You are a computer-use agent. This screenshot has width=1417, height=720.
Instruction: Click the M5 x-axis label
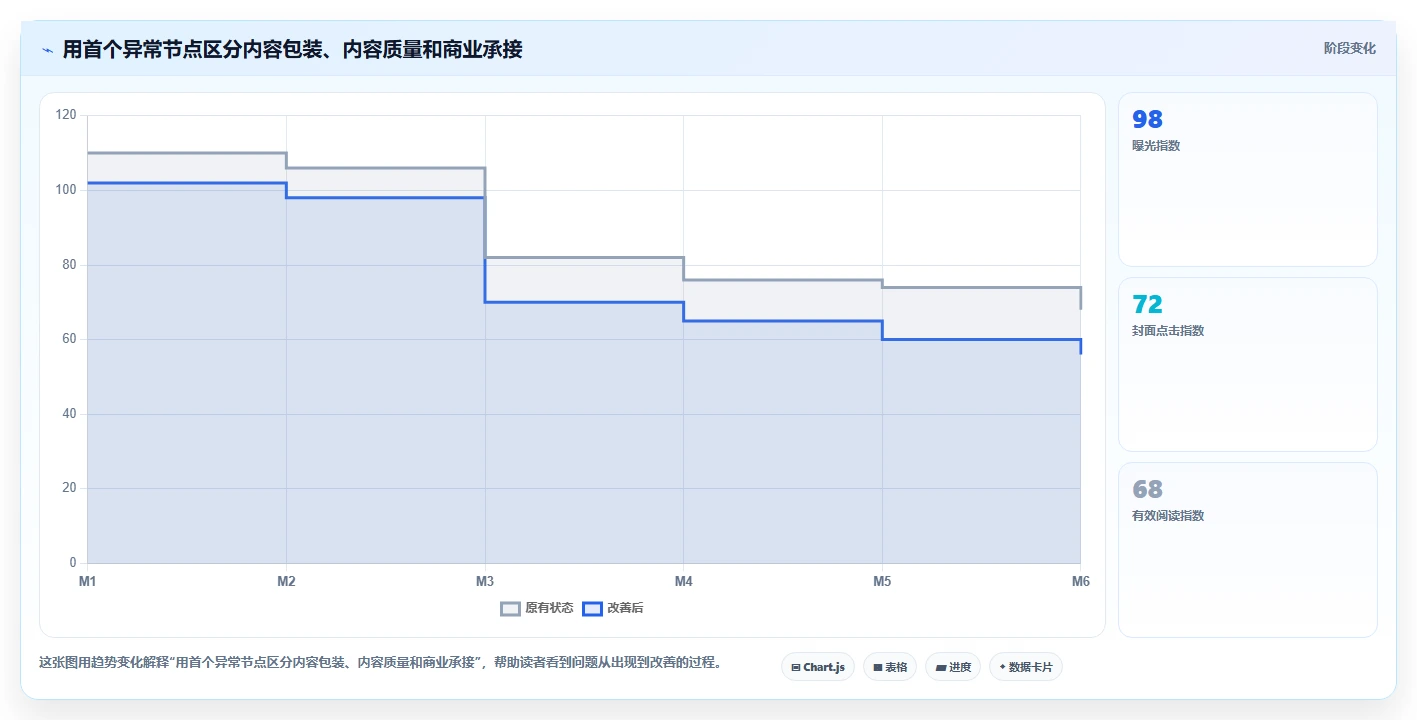click(882, 581)
